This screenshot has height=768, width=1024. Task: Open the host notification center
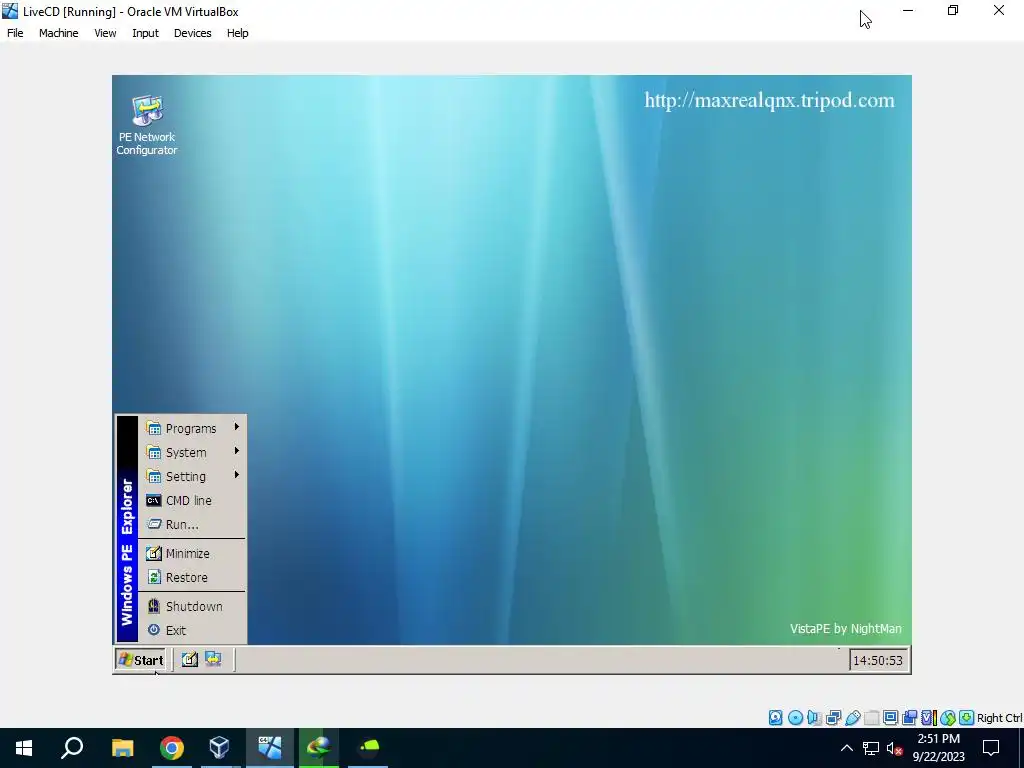991,748
